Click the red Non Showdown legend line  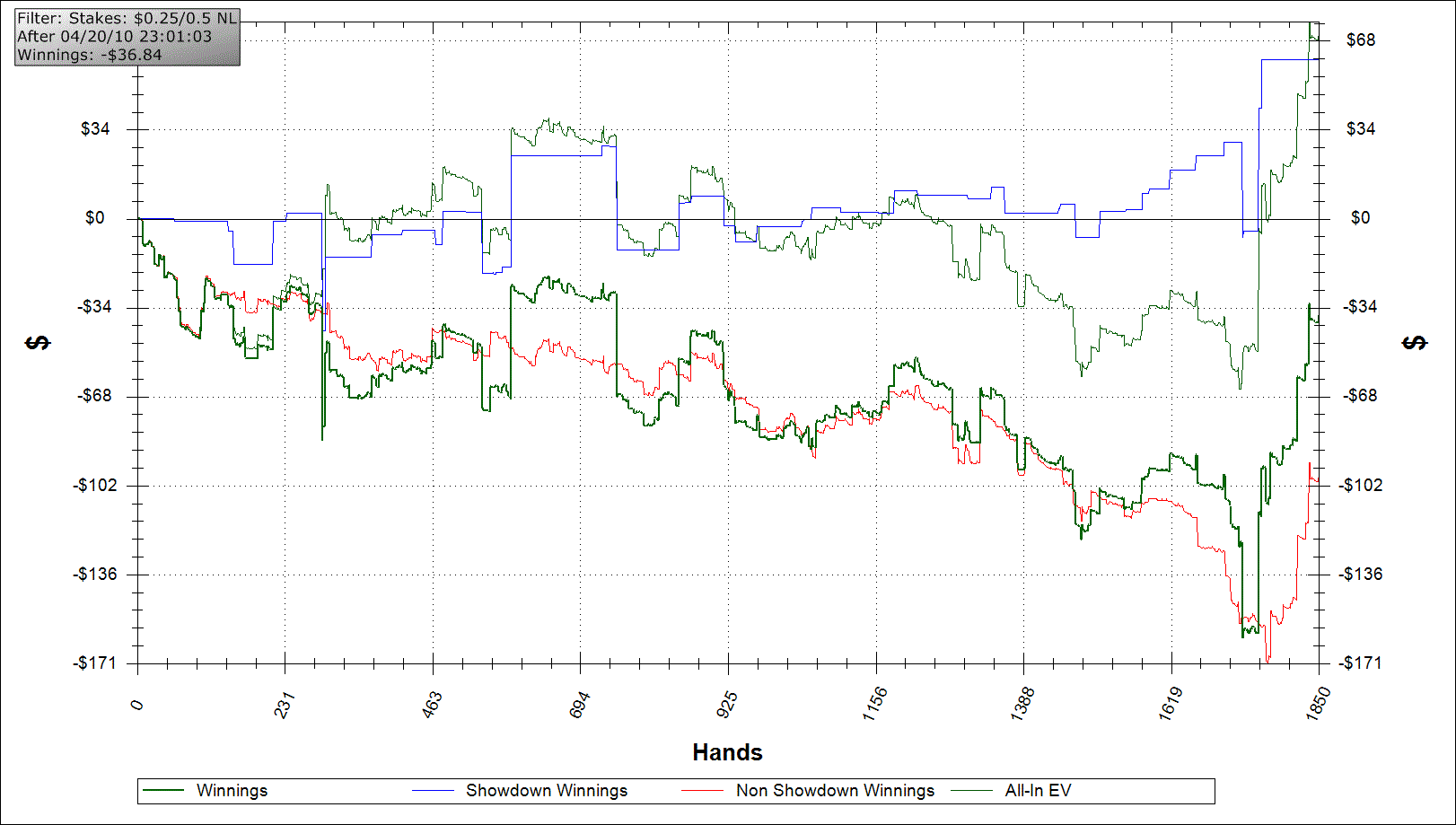(703, 791)
